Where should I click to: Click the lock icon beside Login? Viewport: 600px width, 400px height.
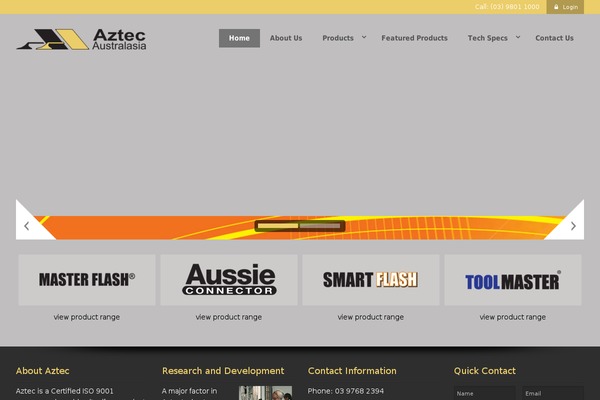coord(556,7)
